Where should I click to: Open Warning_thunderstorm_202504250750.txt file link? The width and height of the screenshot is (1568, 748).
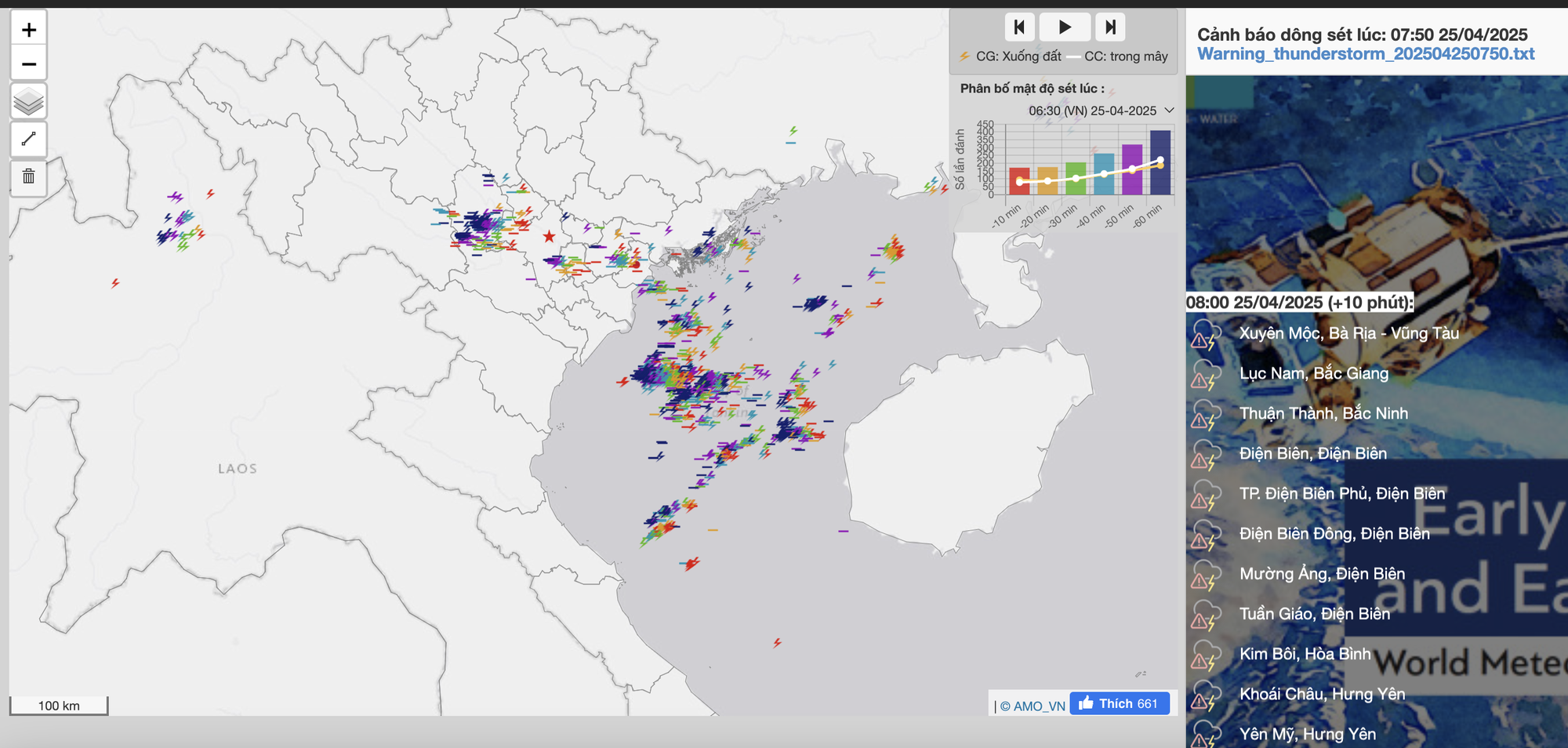point(1365,54)
